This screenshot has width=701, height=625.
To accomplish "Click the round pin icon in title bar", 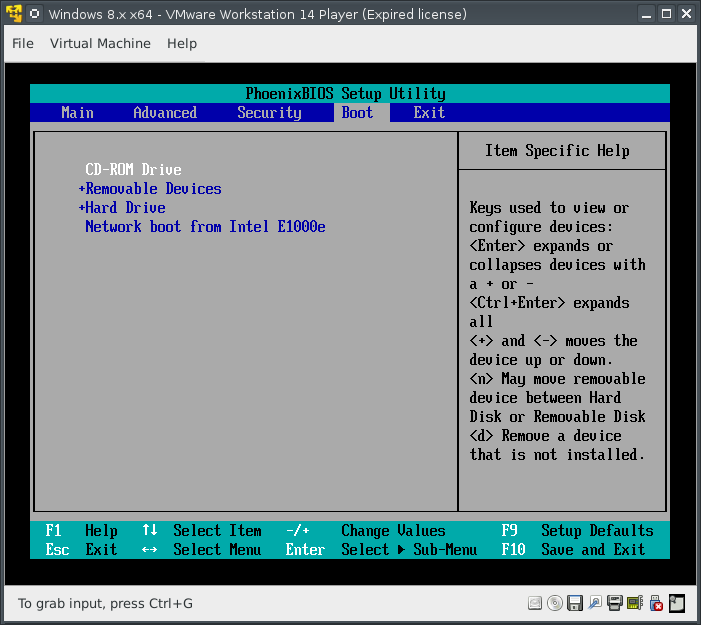I will (x=34, y=14).
